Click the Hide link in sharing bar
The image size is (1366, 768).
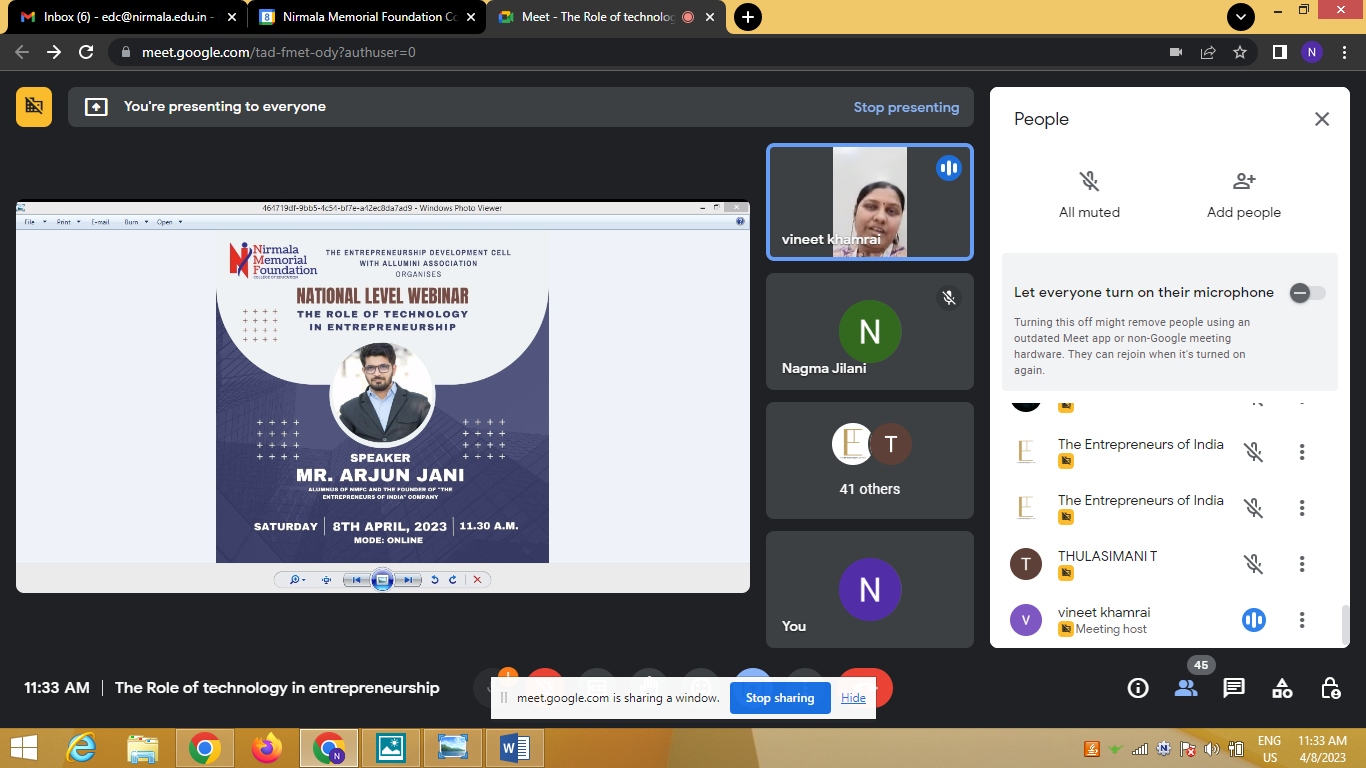[x=853, y=698]
